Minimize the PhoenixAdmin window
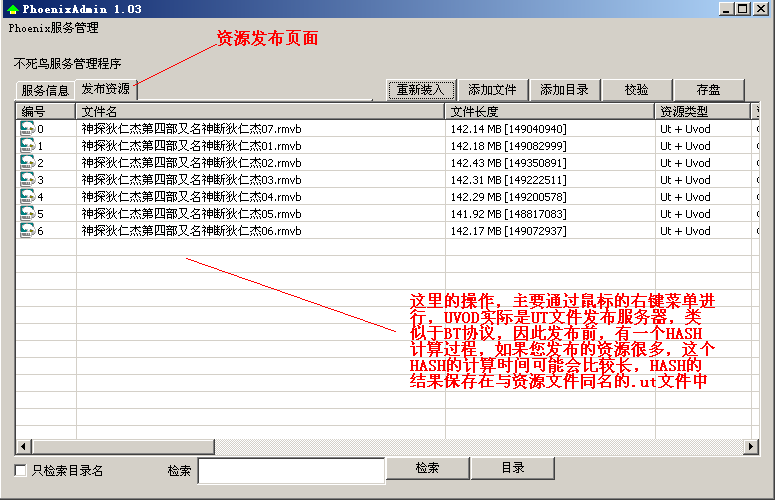This screenshot has height=501, width=775. (x=726, y=8)
